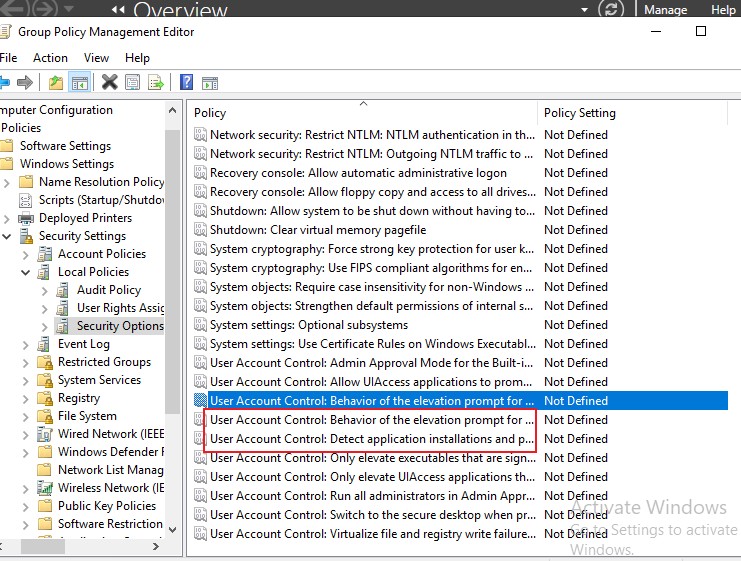This screenshot has height=561, width=741.
Task: Click the Account Policies icon
Action: pos(45,254)
